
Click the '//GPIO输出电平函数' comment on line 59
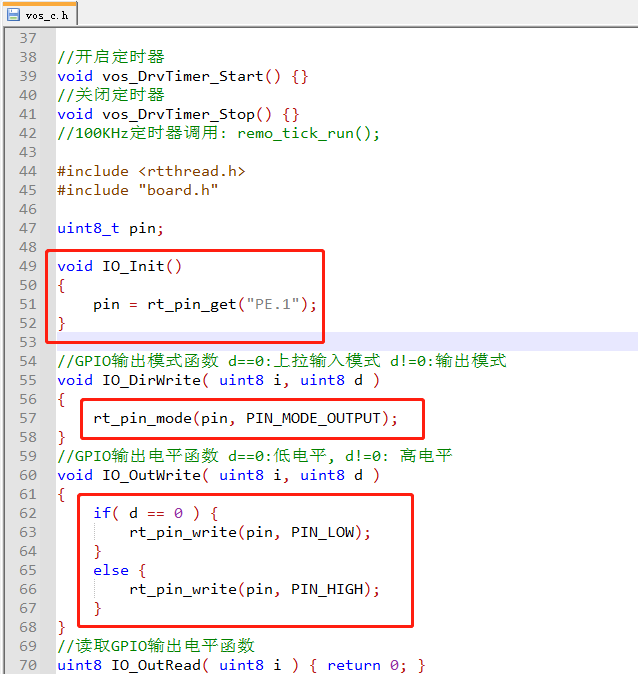(x=138, y=456)
